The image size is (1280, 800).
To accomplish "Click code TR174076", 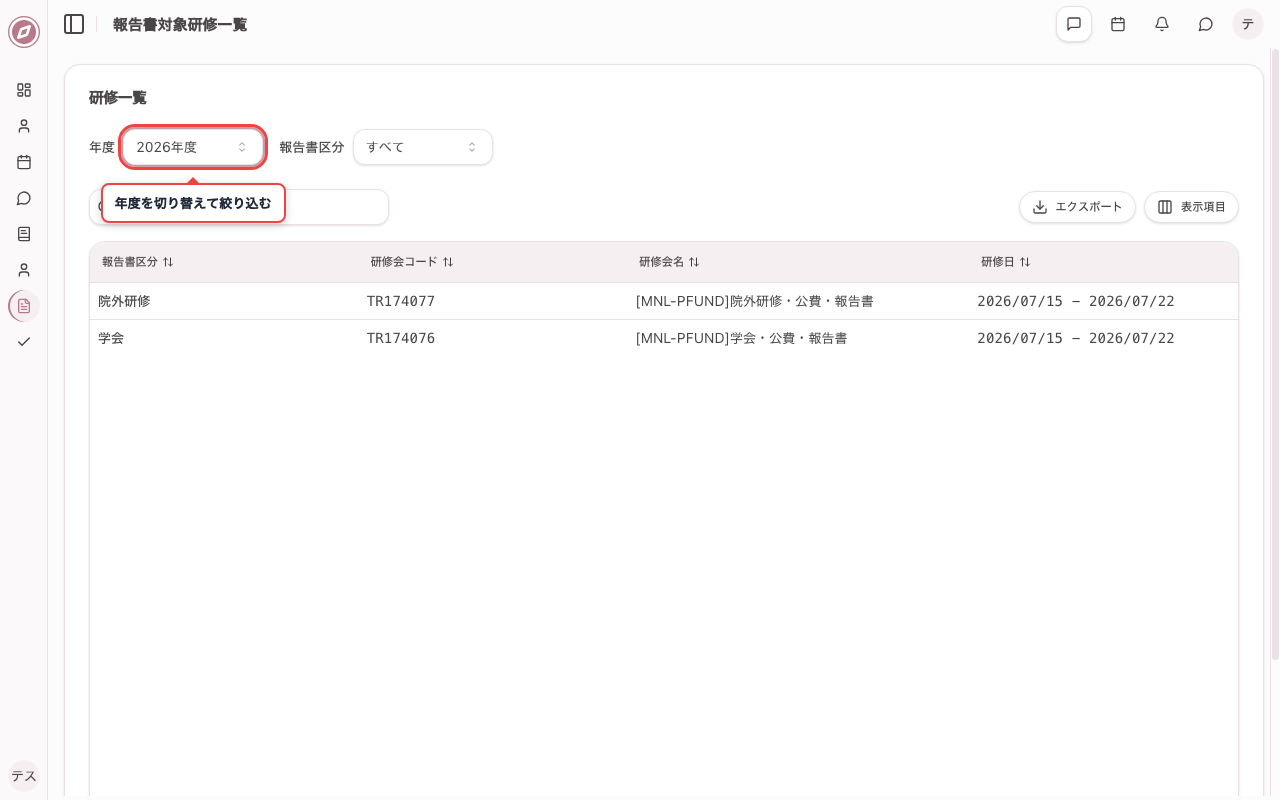I will point(401,338).
